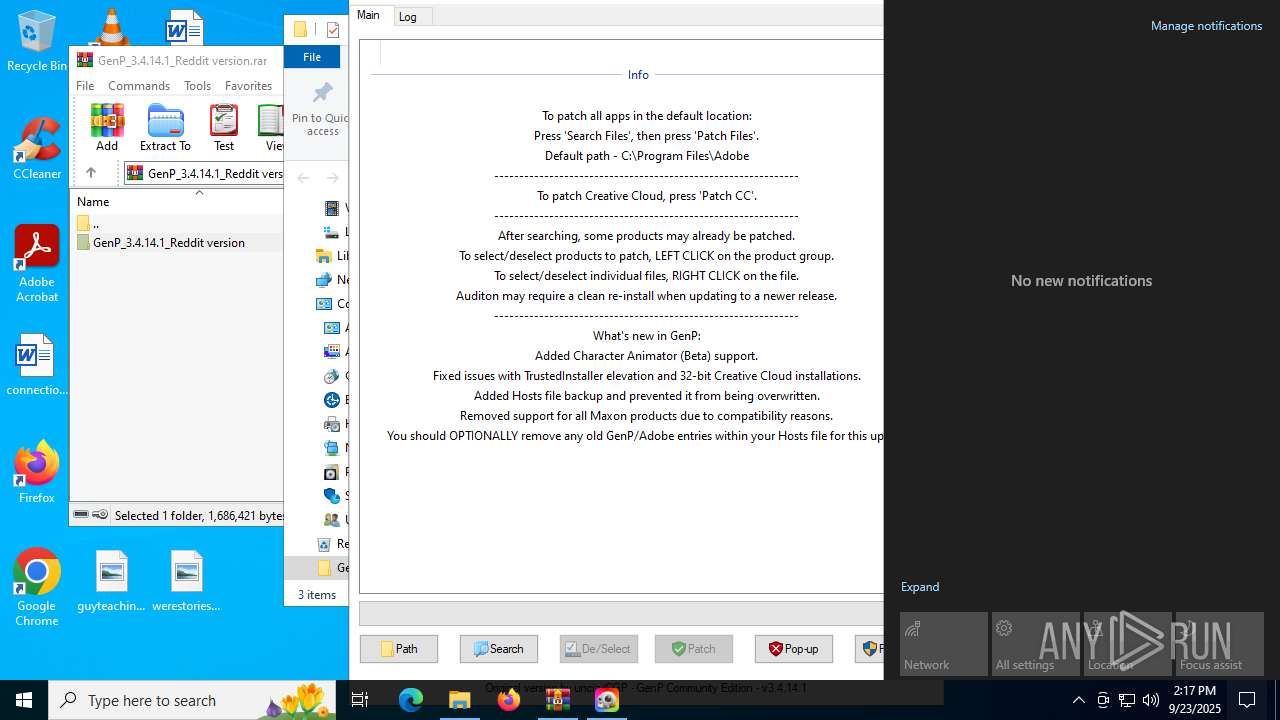Click the Add icon in WinRAR toolbar
Screen dimensions: 1280x720
pyautogui.click(x=107, y=127)
